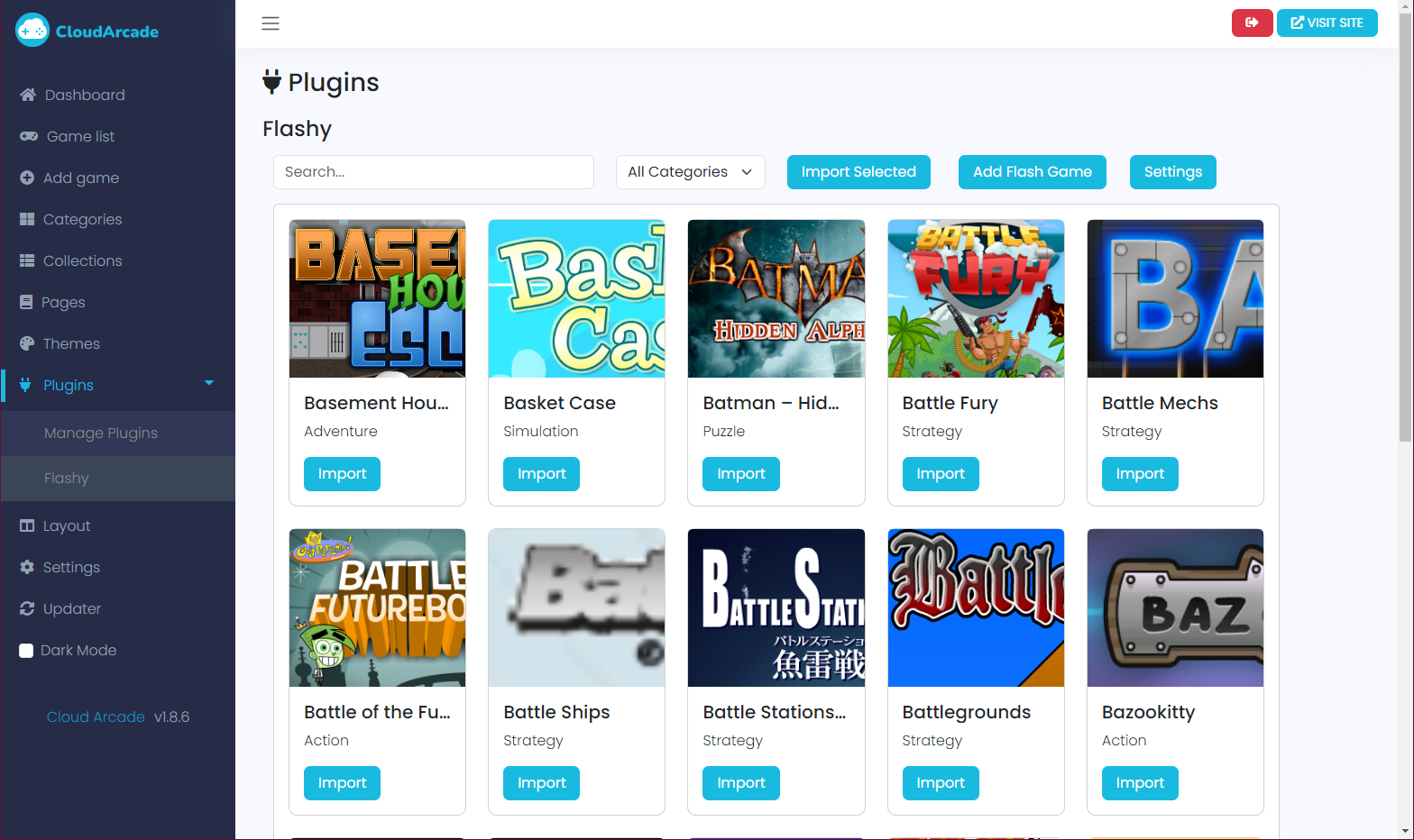Image resolution: width=1414 pixels, height=840 pixels.
Task: Click the red logout icon button
Action: click(x=1252, y=23)
